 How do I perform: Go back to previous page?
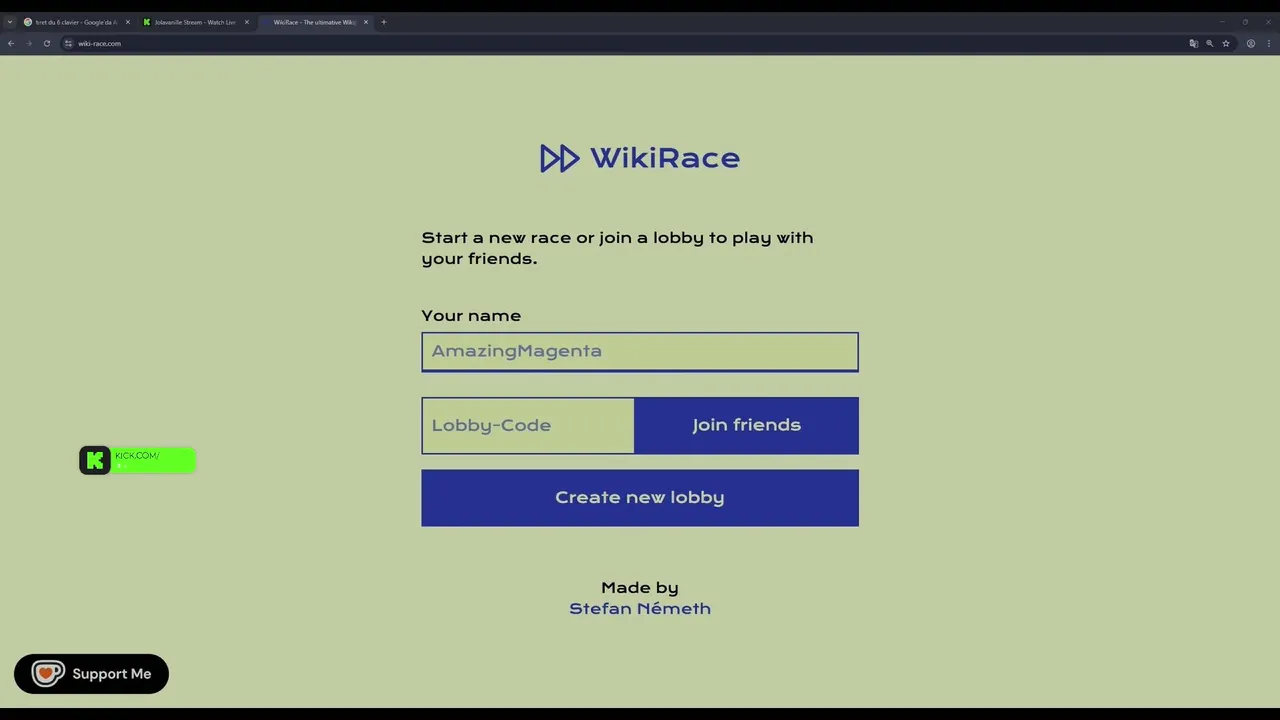pos(11,43)
